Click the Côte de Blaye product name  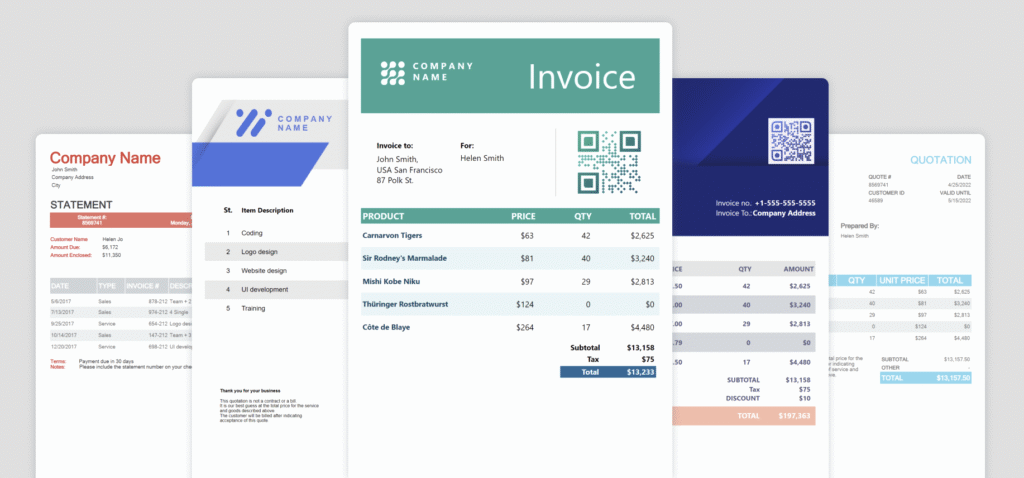pyautogui.click(x=395, y=327)
